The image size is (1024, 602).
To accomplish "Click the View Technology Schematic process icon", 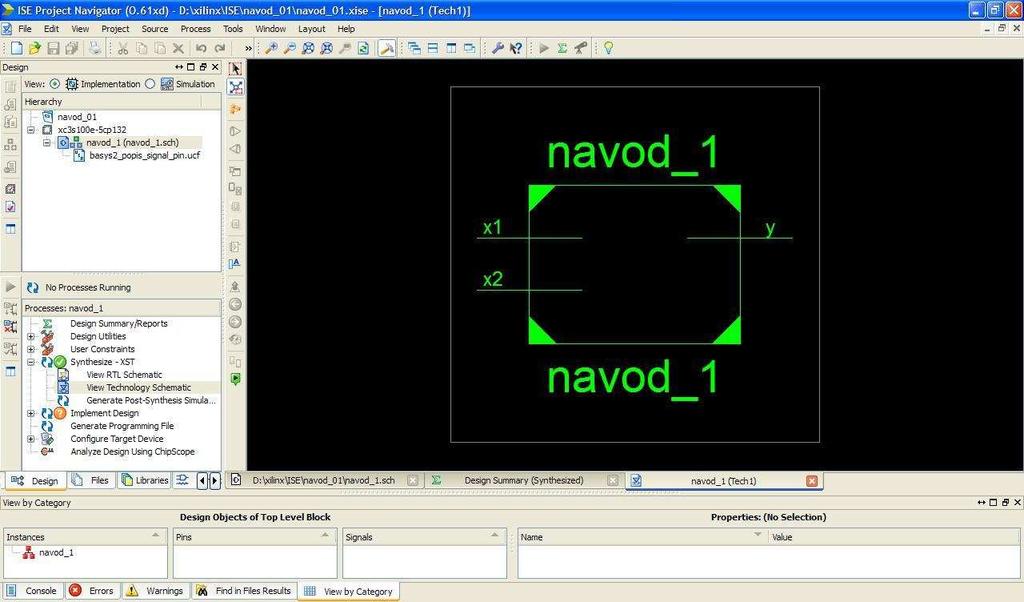I will [63, 388].
